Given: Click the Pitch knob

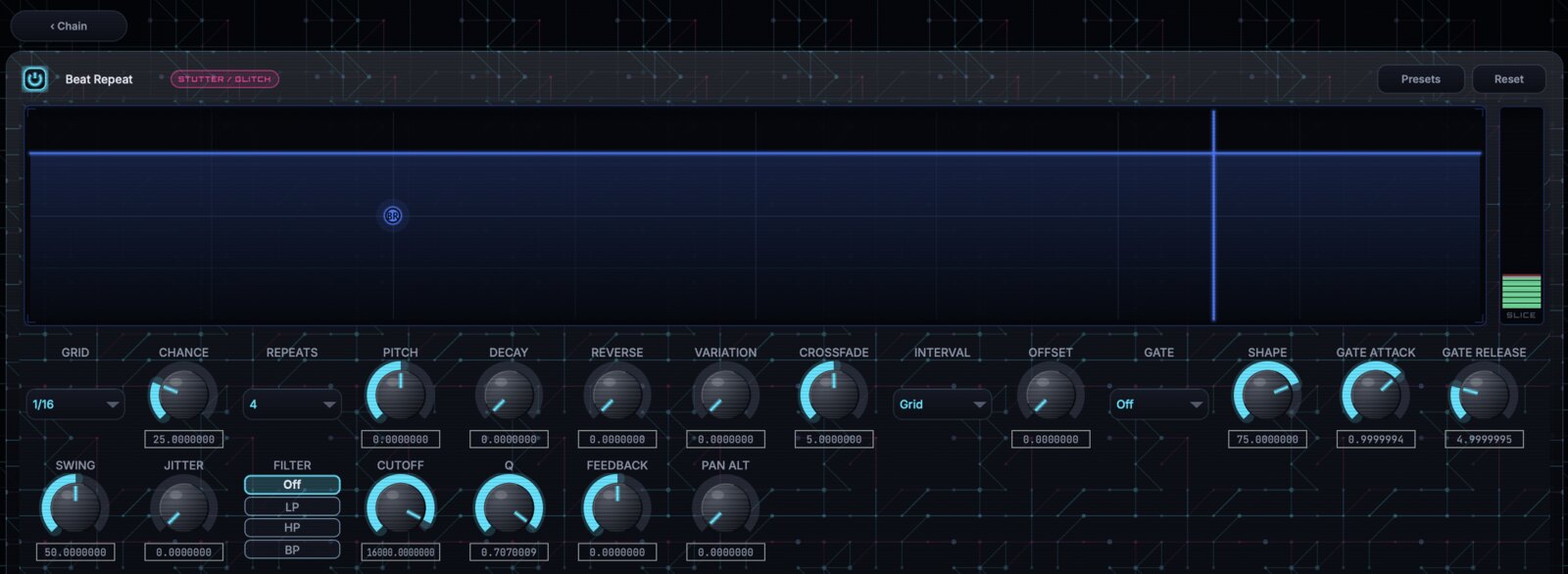Looking at the screenshot, I should click(400, 395).
